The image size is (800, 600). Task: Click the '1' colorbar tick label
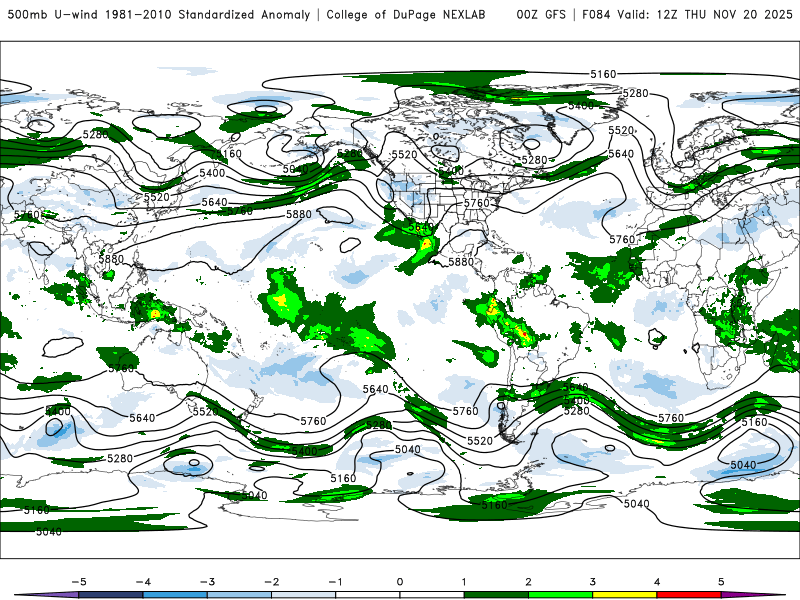464,582
